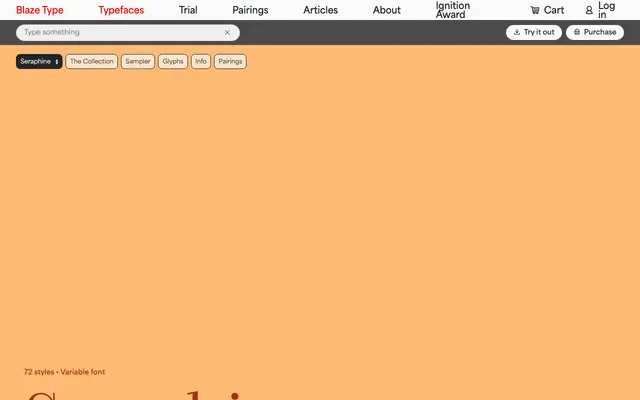The image size is (640, 400).
Task: Expand the Seraphine typeface dropdown
Action: [x=39, y=62]
